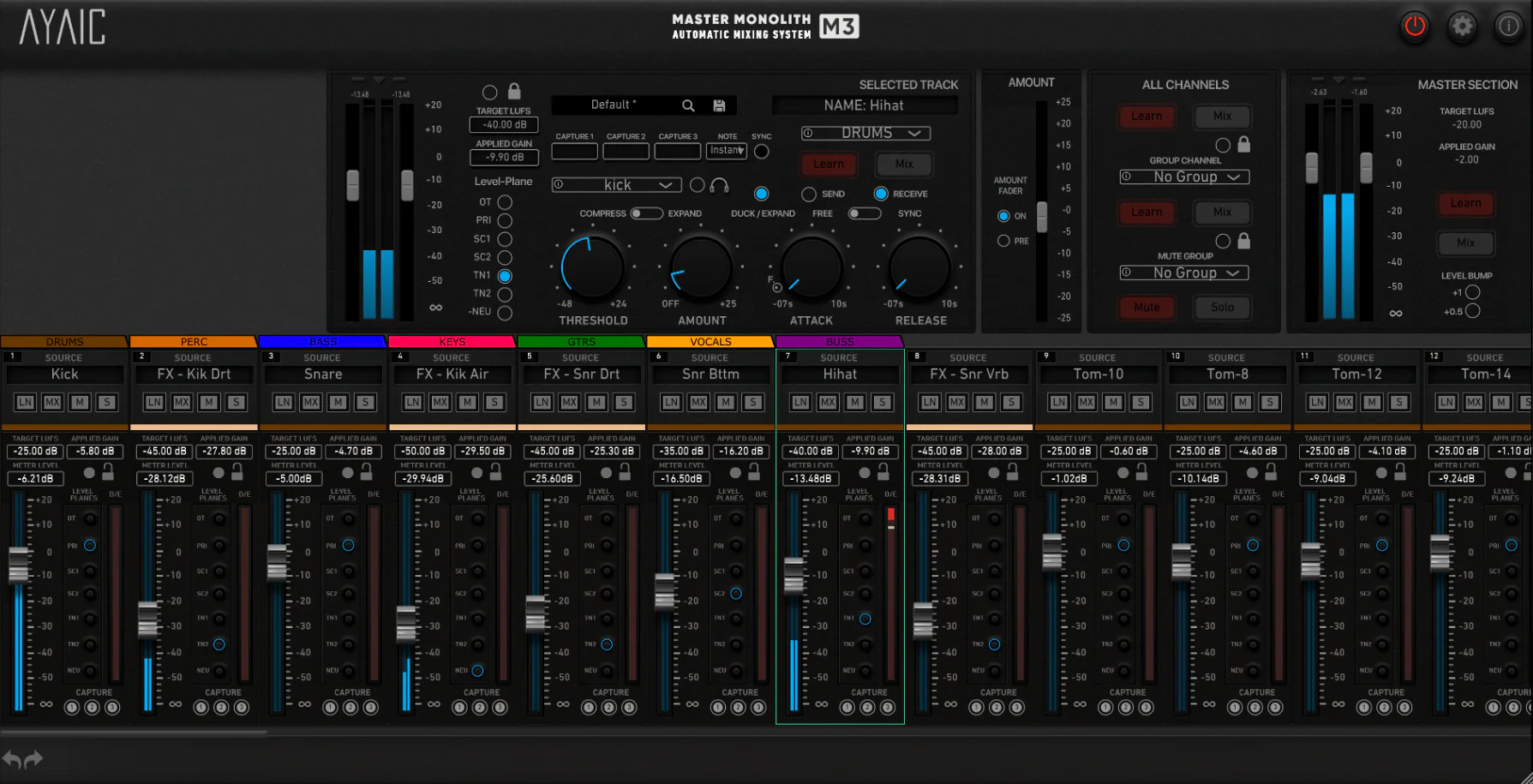1533x784 pixels.
Task: Click the Solo button in All Channels
Action: [1222, 308]
